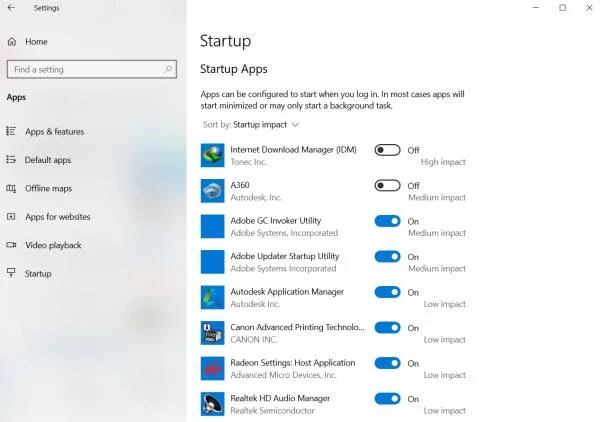Disable Autodesk Application Manager startup toggle
Screen dimensions: 600x422
coord(387,292)
